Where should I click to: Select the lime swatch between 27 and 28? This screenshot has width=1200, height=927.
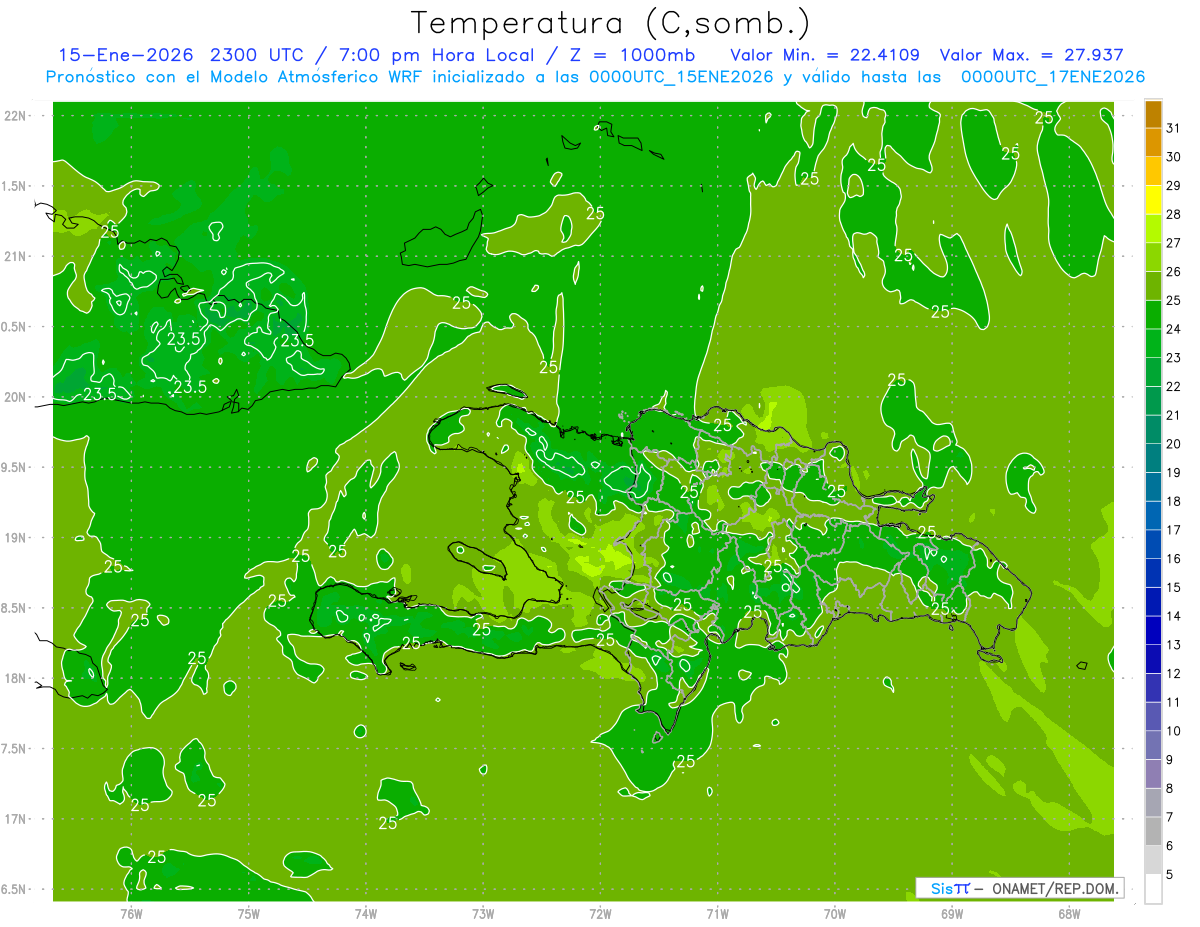click(1153, 229)
